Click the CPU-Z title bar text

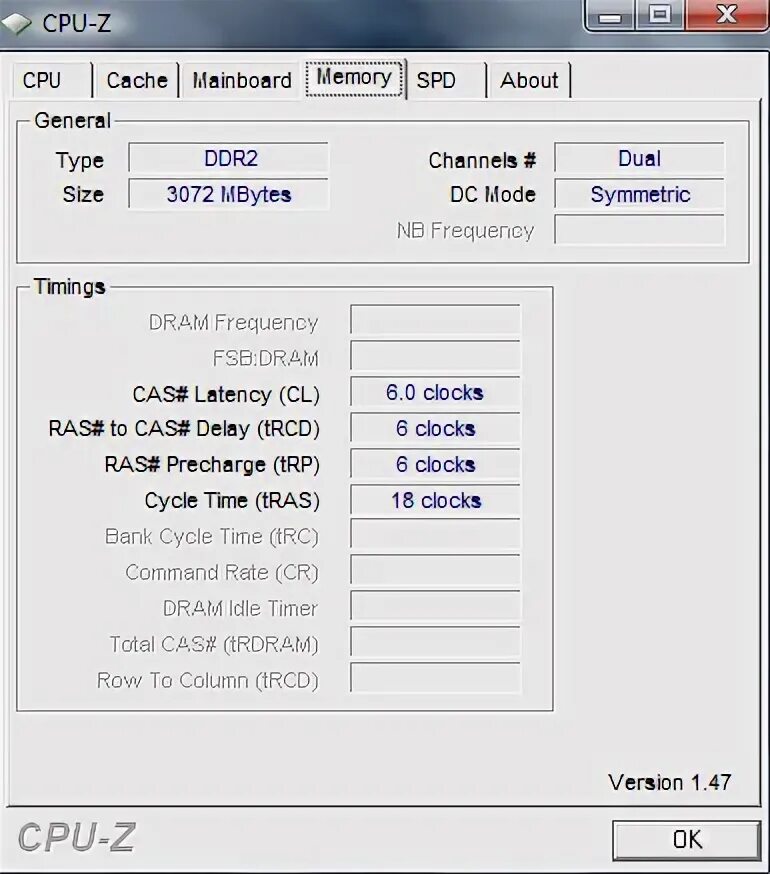[x=77, y=23]
